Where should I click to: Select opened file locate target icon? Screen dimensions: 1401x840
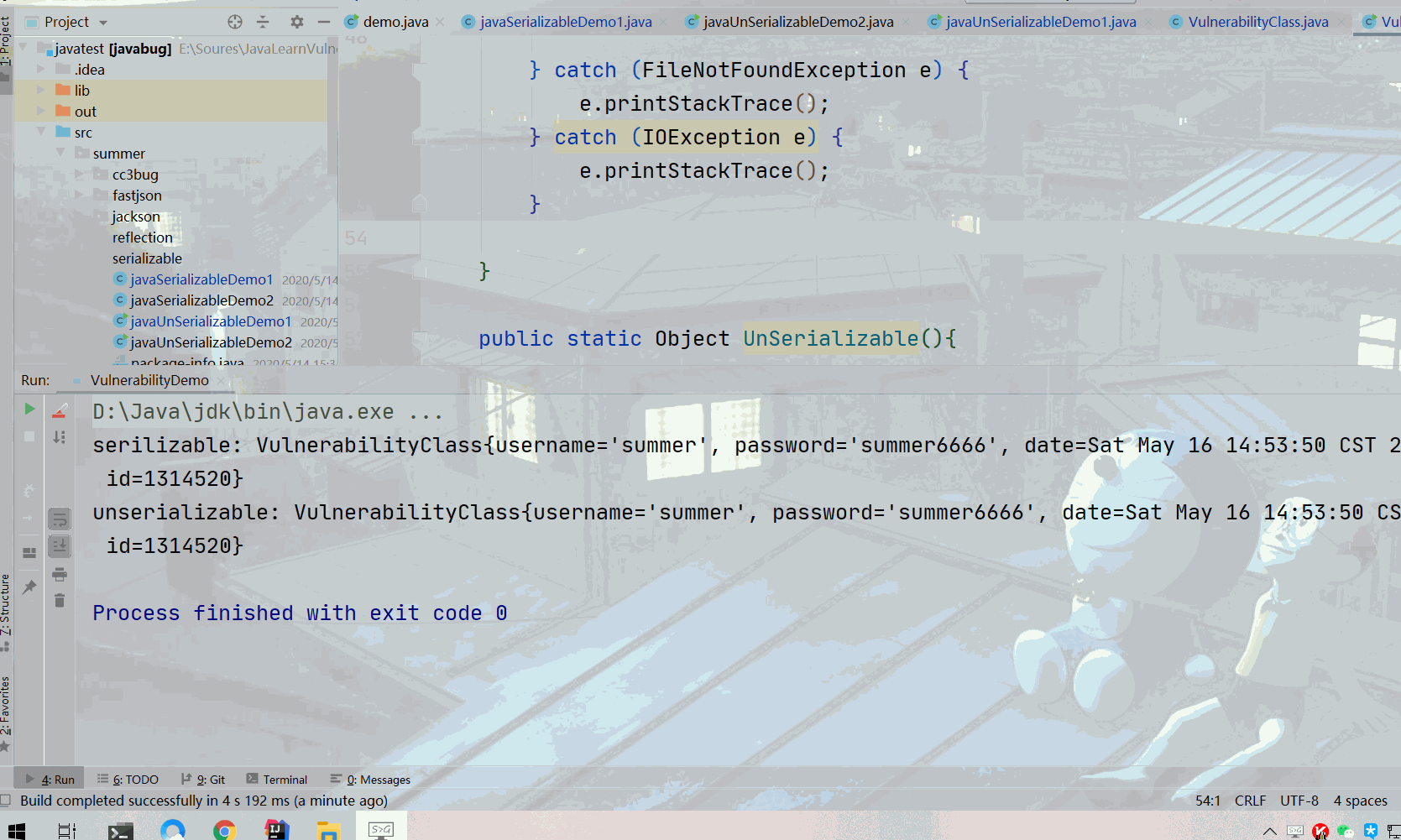pos(235,22)
